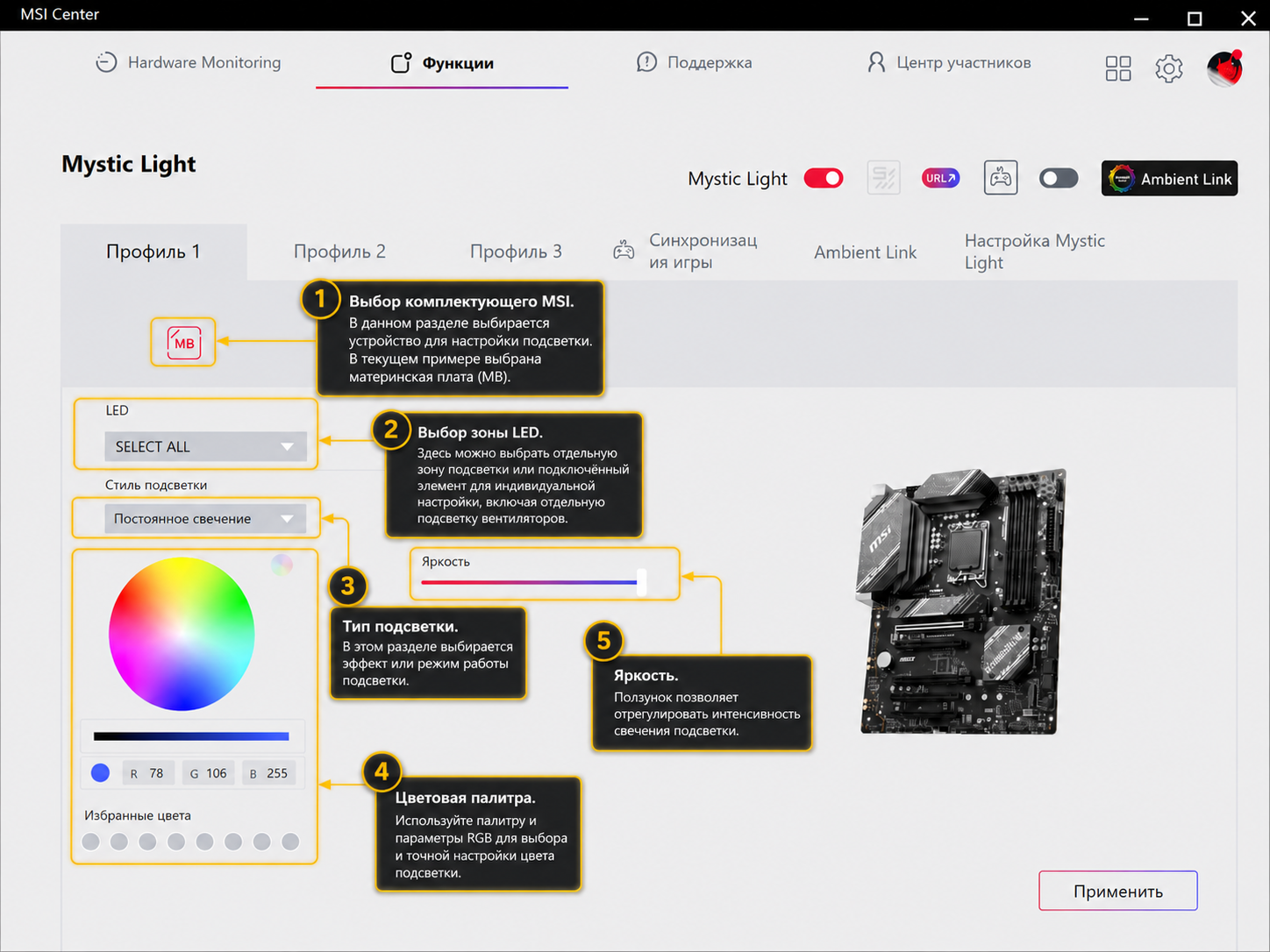Screen dimensions: 1270x952
Task: Open the Hardware Monitoring tab
Action: [x=189, y=63]
